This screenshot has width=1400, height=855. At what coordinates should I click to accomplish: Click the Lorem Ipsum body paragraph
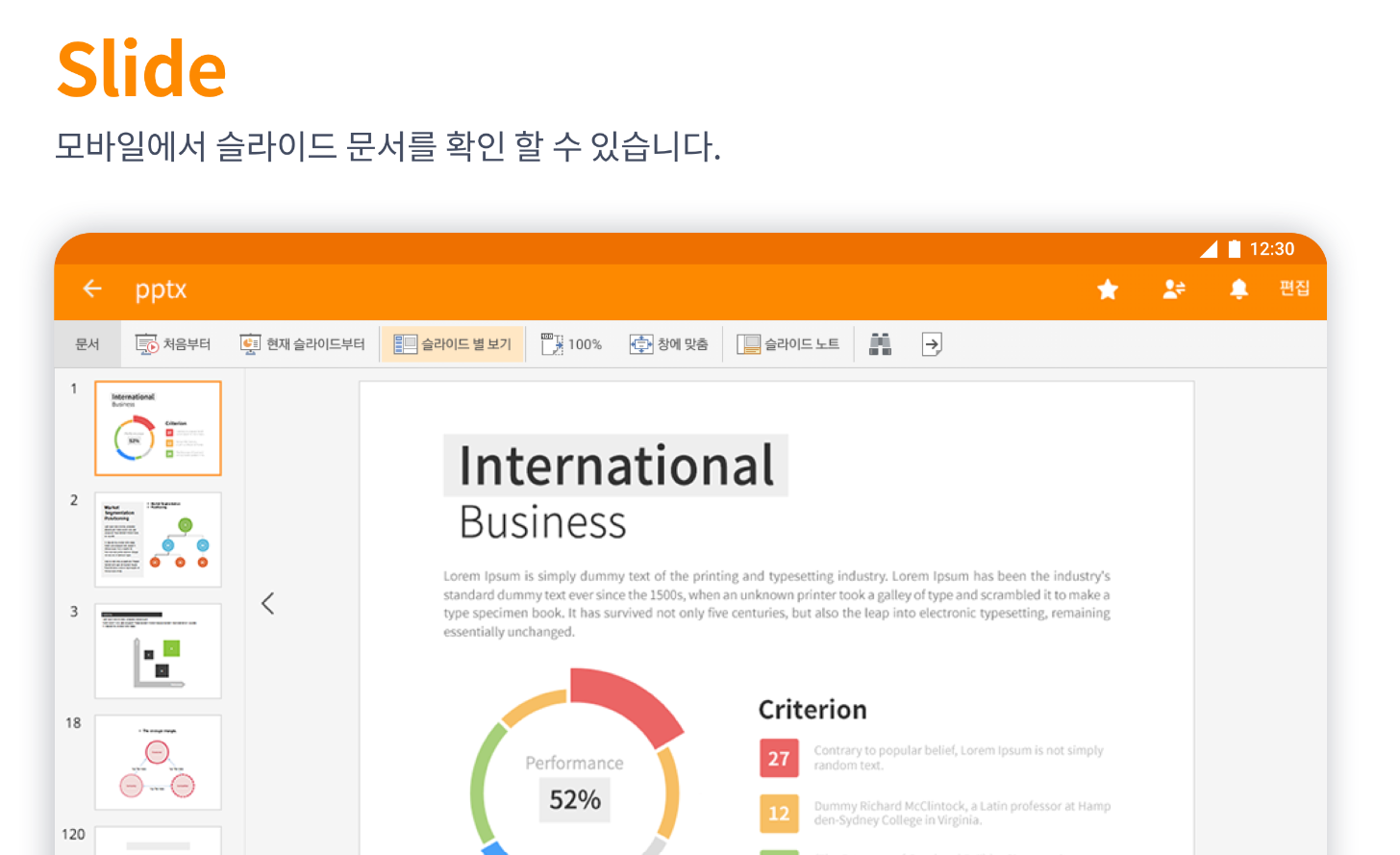click(777, 604)
